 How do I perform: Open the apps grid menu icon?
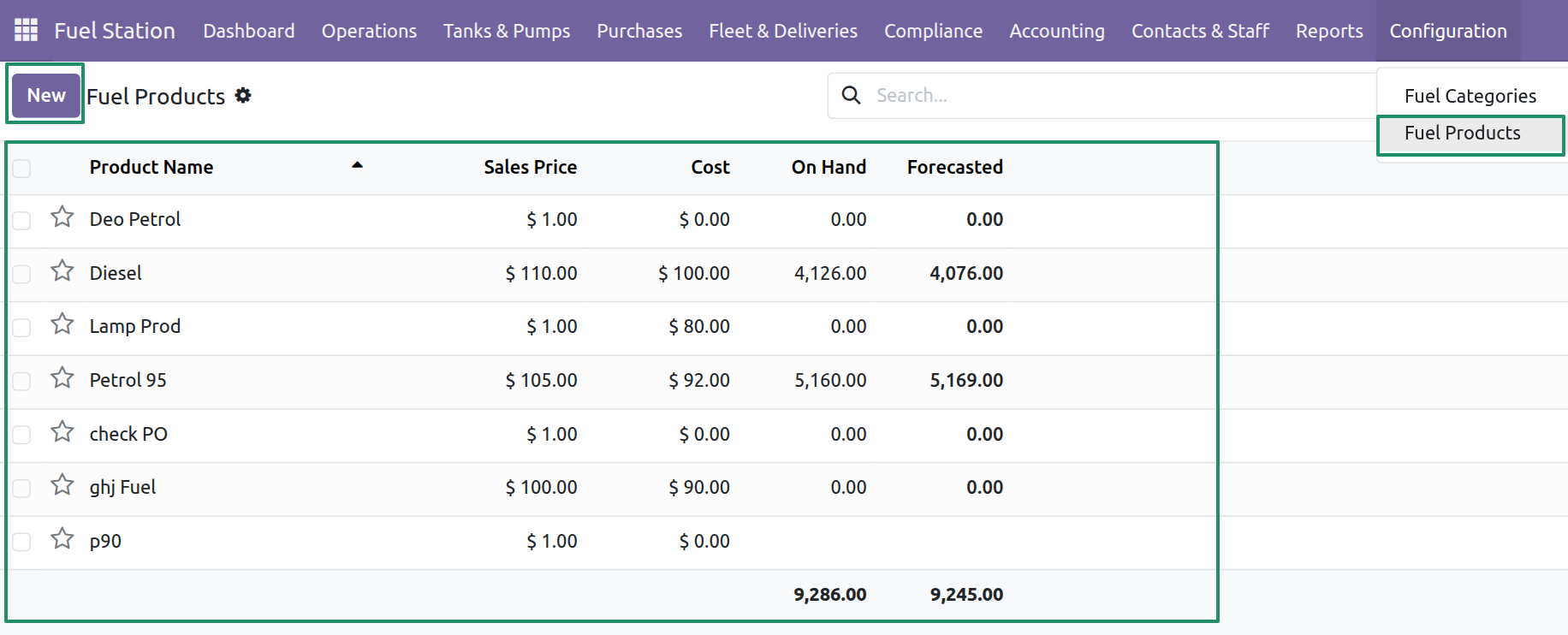coord(27,30)
